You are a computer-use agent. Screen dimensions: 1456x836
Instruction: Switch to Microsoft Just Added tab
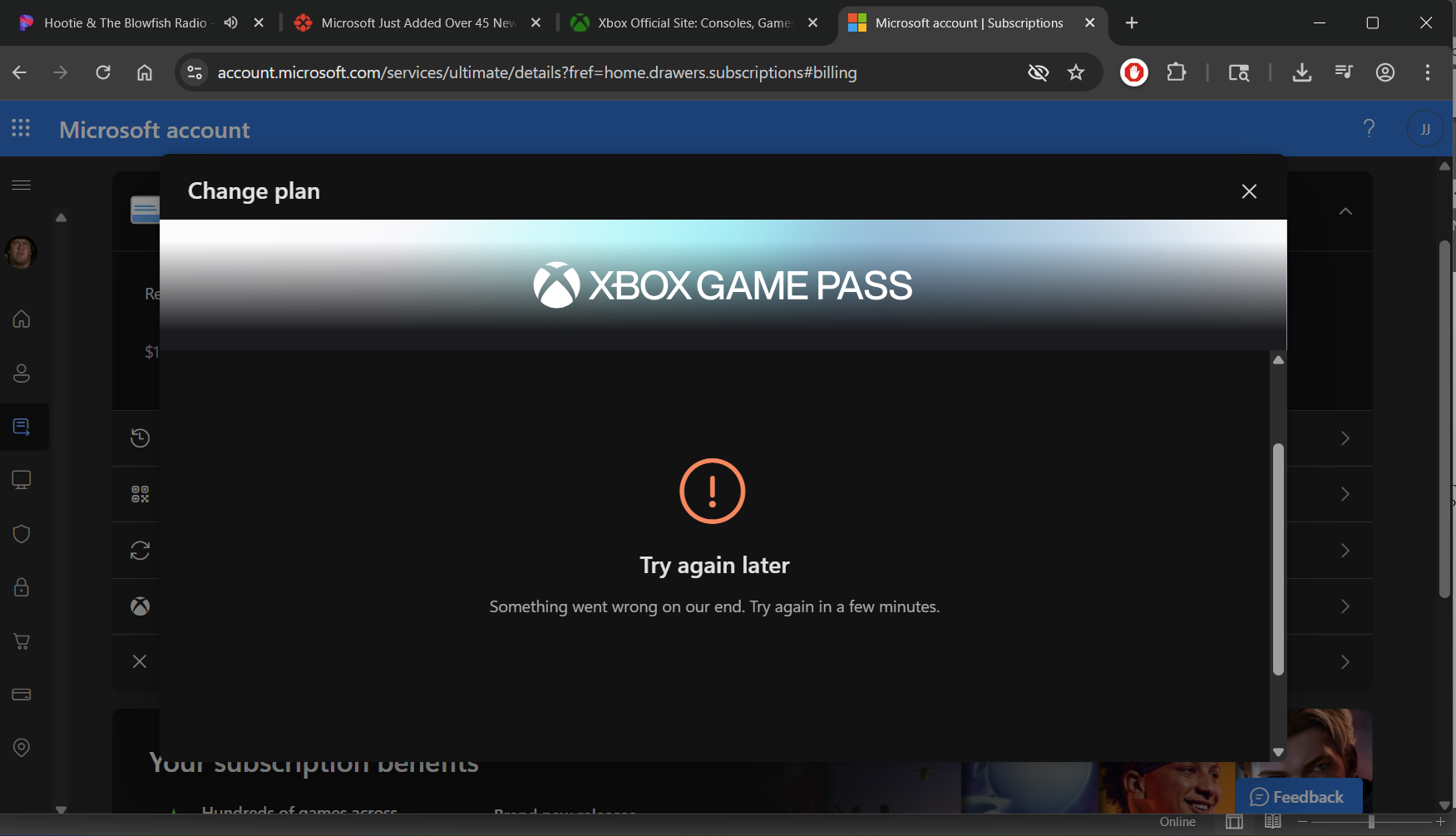coord(417,22)
